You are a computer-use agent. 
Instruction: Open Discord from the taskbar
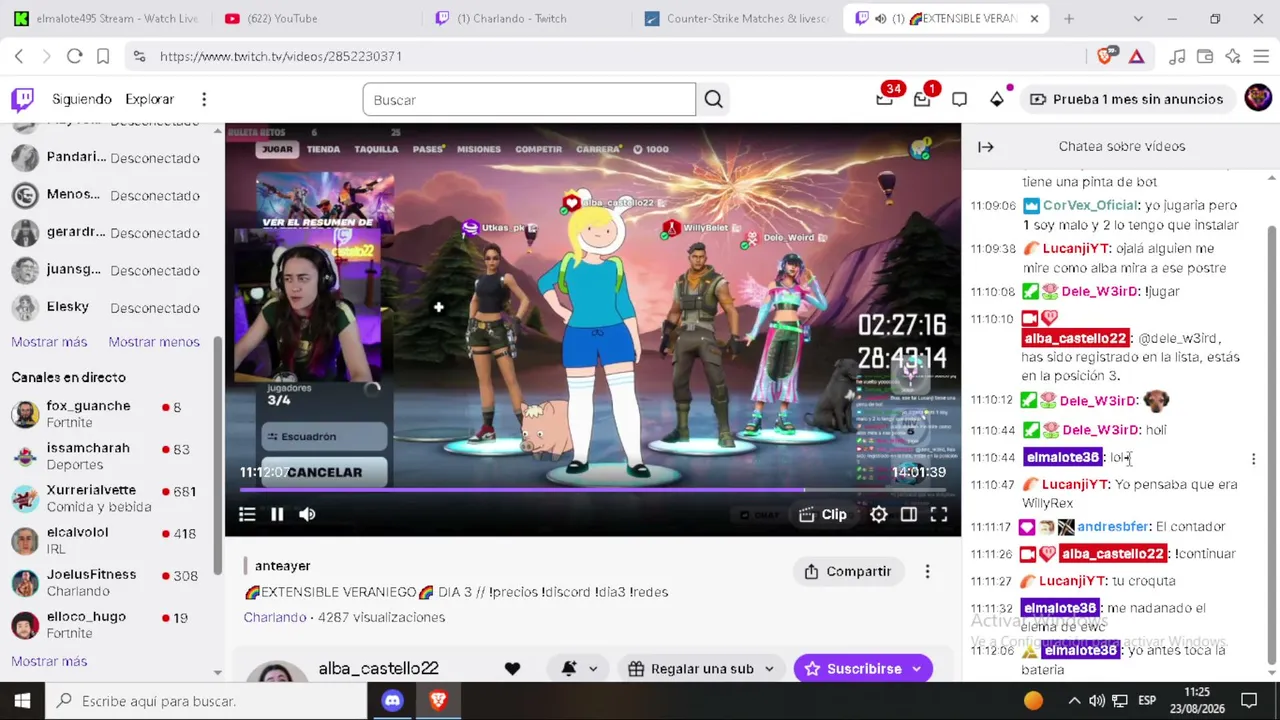(392, 701)
